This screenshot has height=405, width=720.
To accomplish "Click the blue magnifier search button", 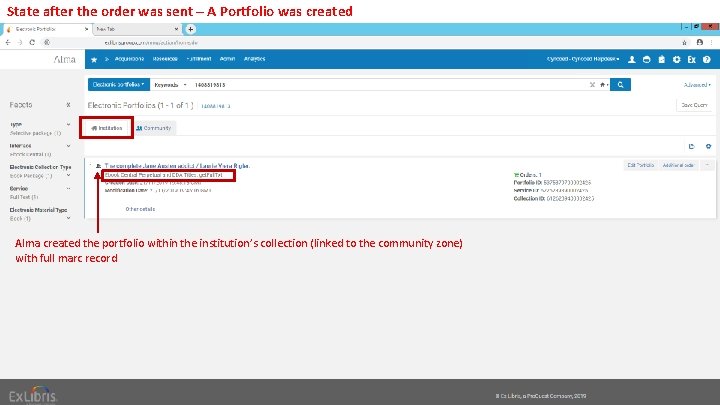I will [x=620, y=84].
